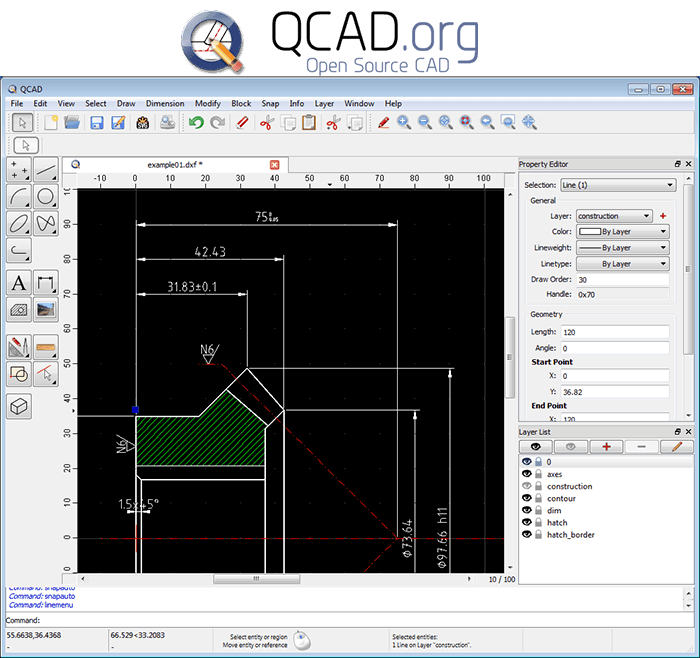The image size is (700, 658).
Task: Open the Lineweight By Layer dropdown
Action: click(x=623, y=248)
